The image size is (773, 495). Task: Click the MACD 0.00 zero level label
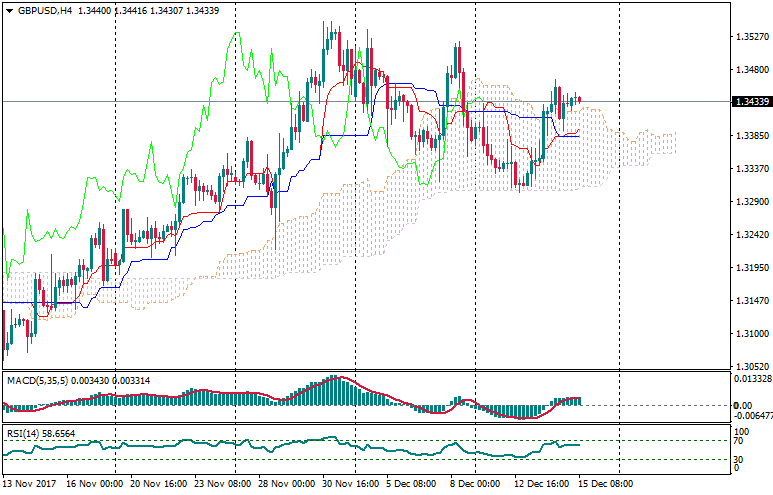[742, 405]
